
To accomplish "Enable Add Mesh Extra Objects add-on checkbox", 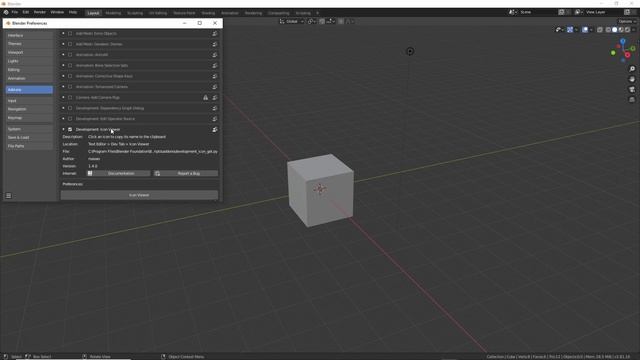I will [70, 33].
